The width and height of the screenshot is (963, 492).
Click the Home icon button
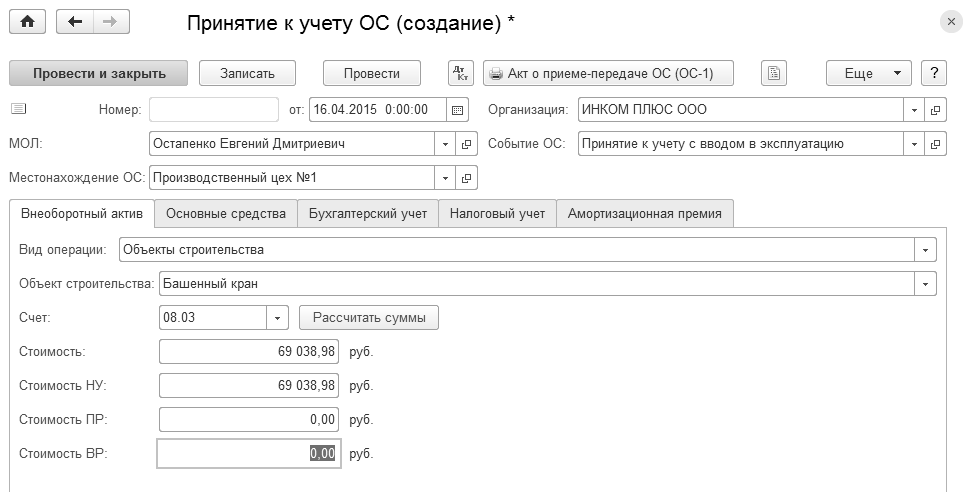(27, 22)
